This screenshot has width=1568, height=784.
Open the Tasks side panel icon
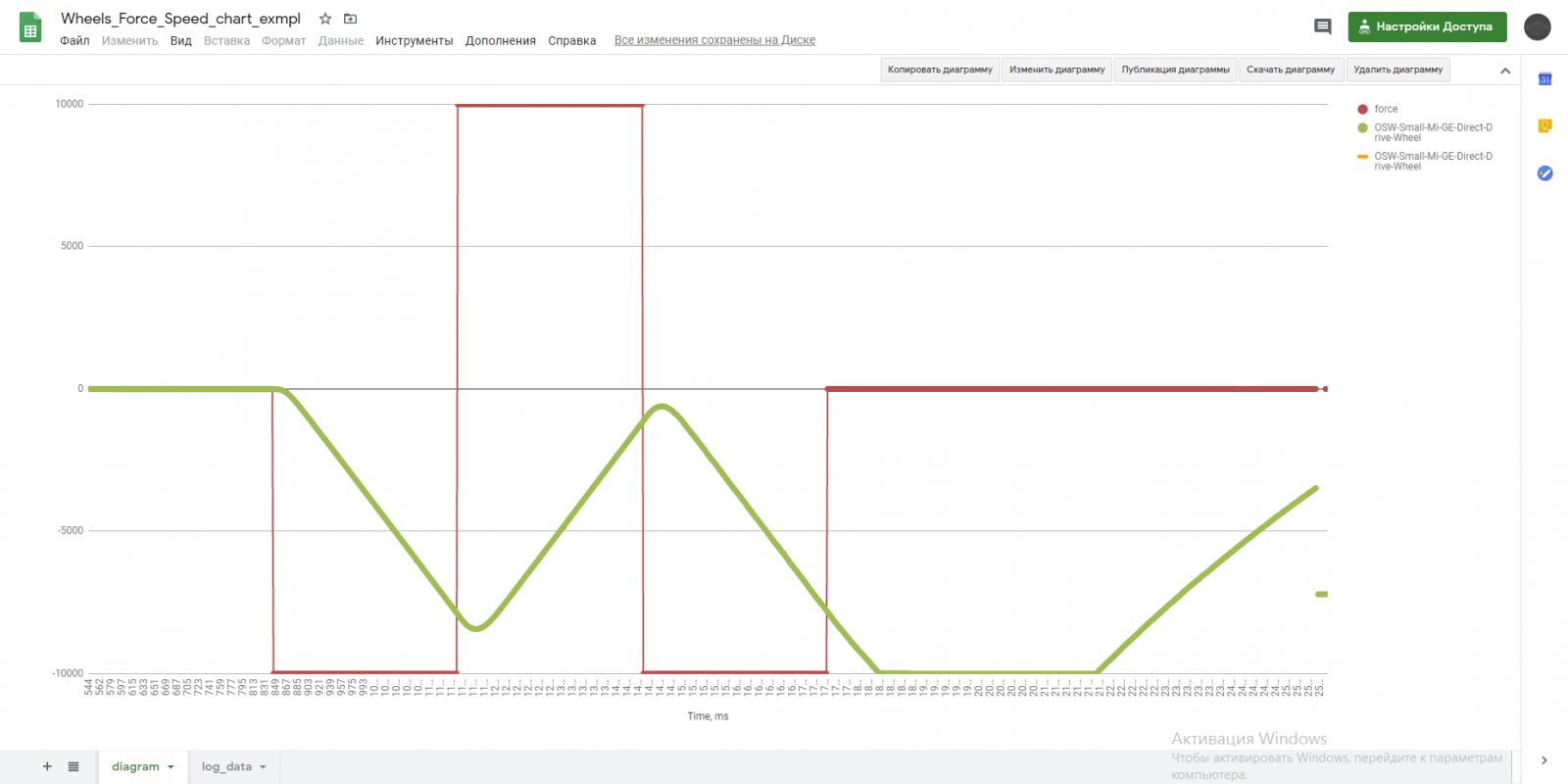click(x=1544, y=173)
